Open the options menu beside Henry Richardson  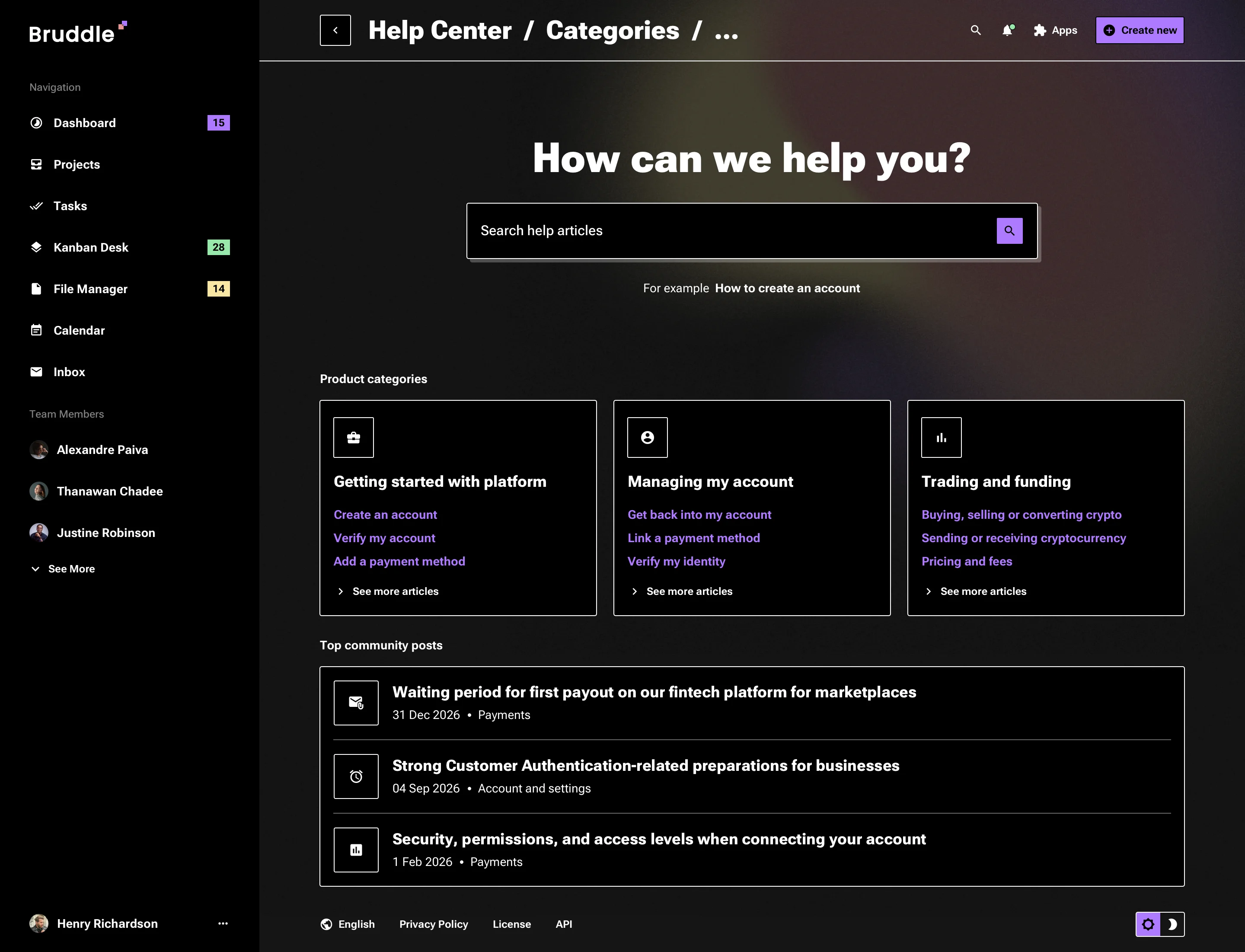pos(223,923)
